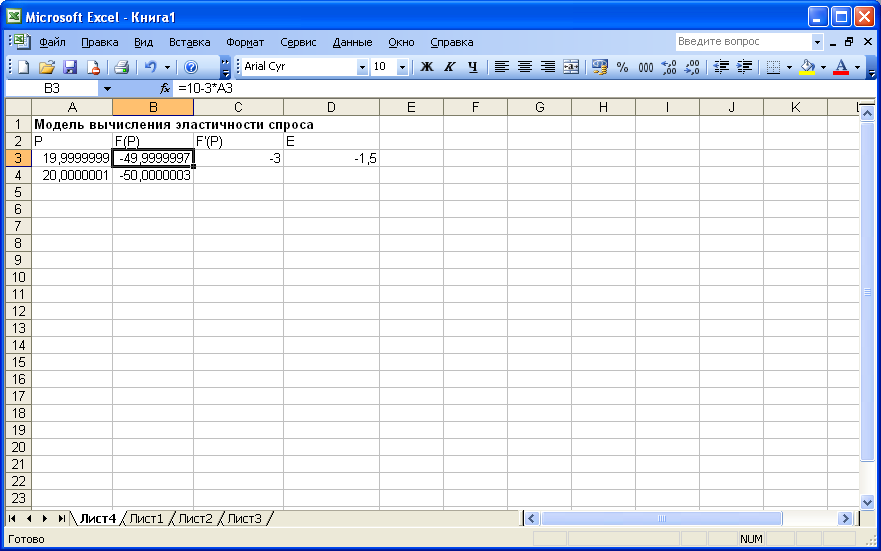Image resolution: width=881 pixels, height=551 pixels.
Task: Click the fx Insert Function icon
Action: coord(165,88)
